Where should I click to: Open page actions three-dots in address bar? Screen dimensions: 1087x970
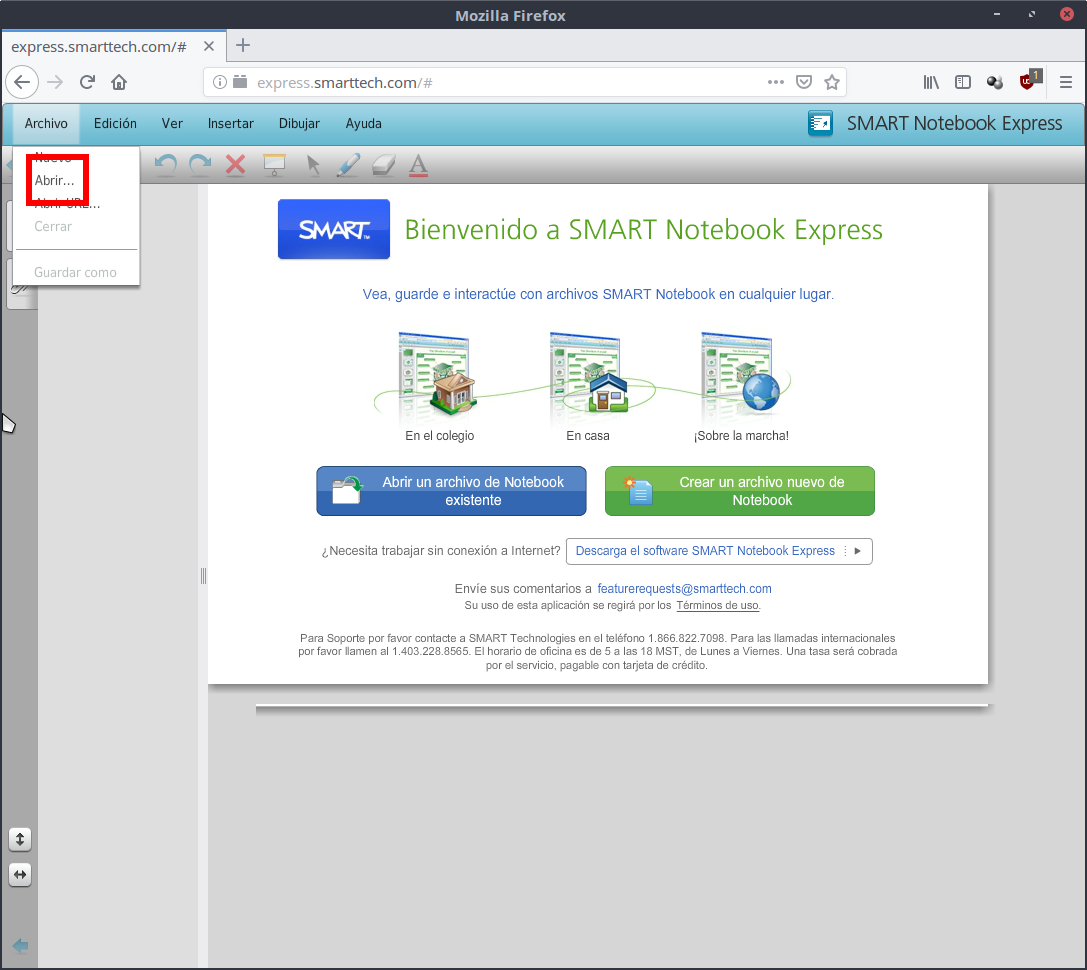coord(776,82)
